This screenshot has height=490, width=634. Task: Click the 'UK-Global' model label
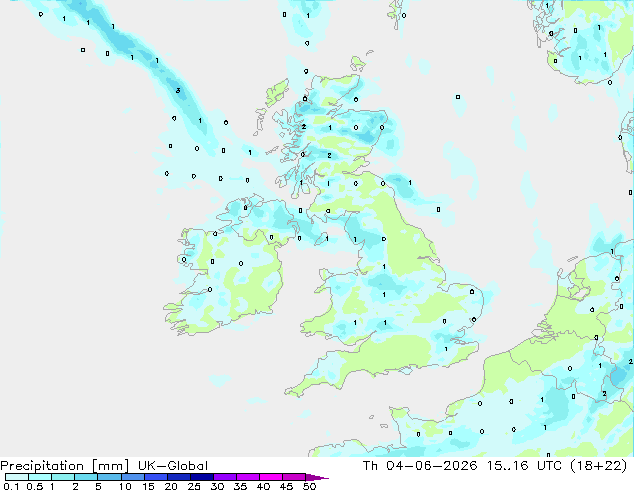coord(173,466)
